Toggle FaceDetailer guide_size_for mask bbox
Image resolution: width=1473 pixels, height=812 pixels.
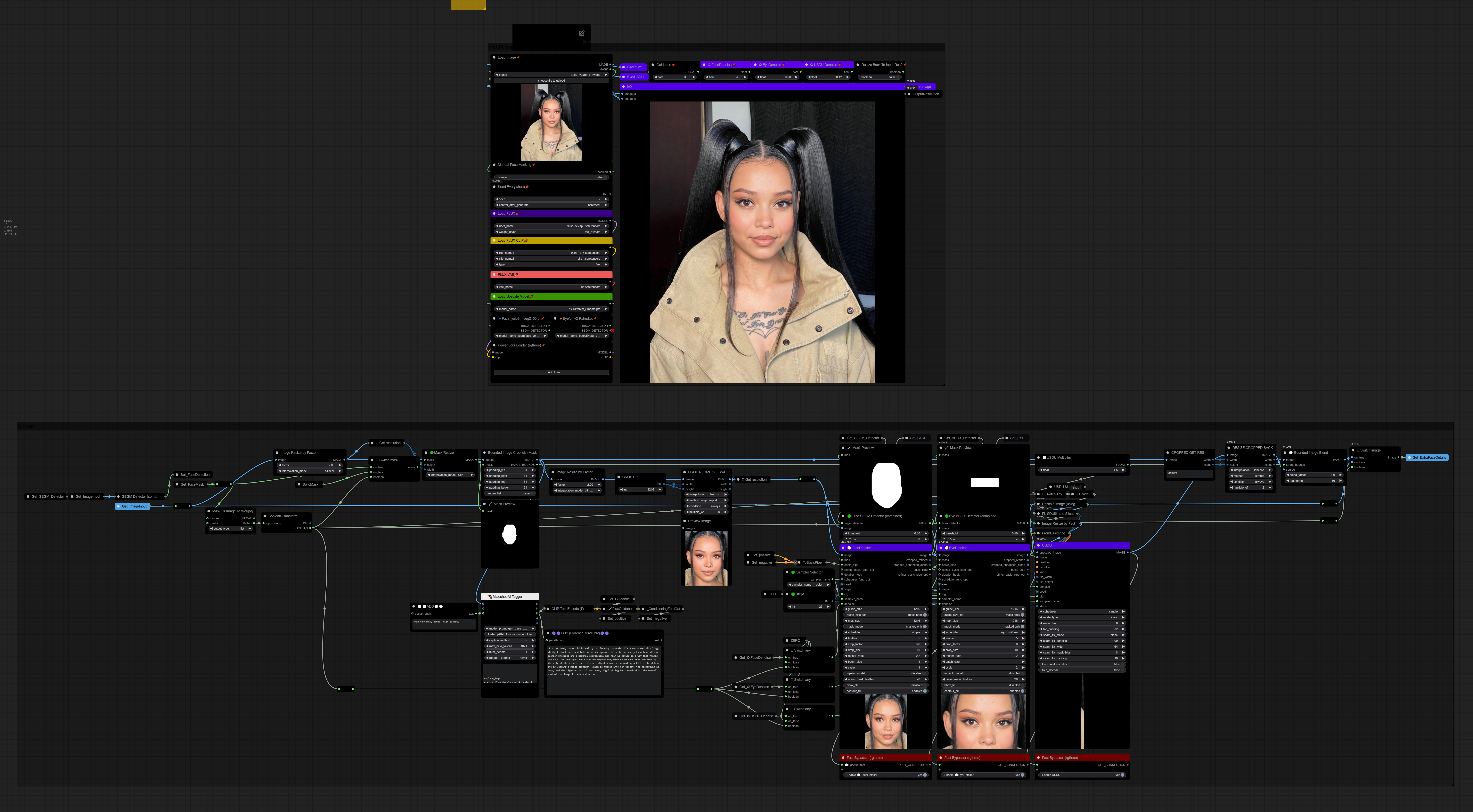point(886,615)
